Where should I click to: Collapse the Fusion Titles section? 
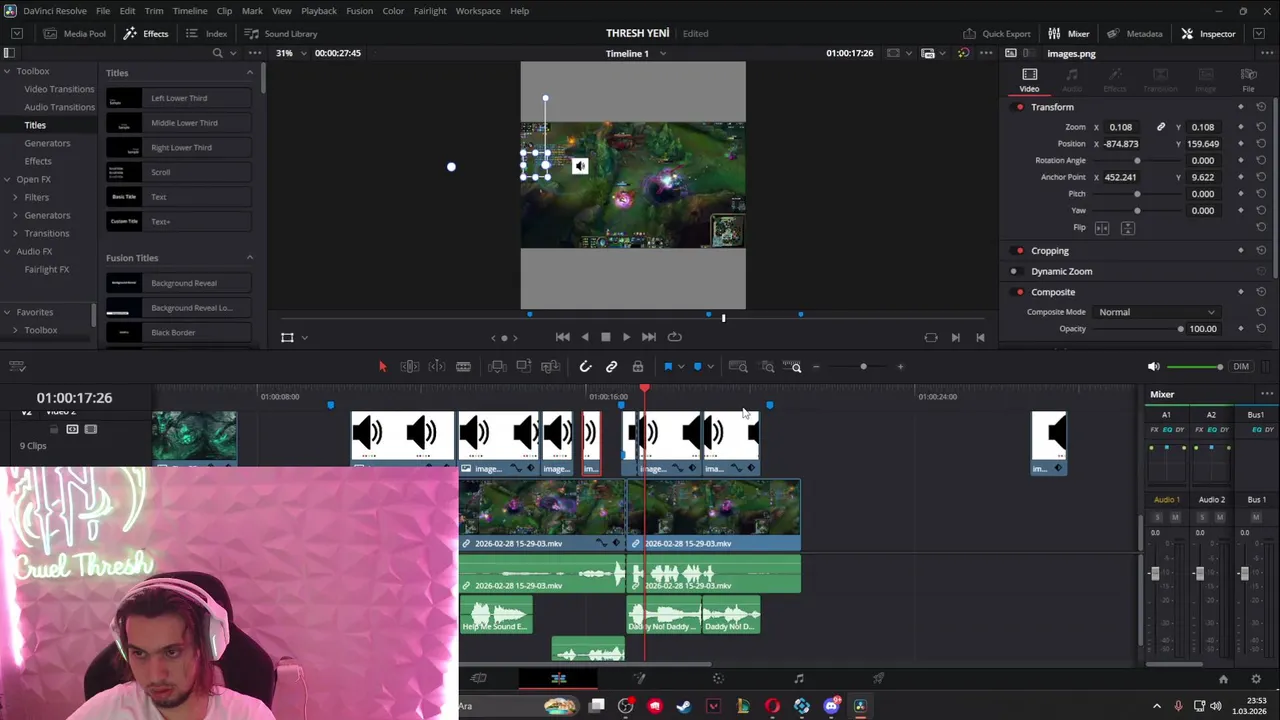click(249, 258)
